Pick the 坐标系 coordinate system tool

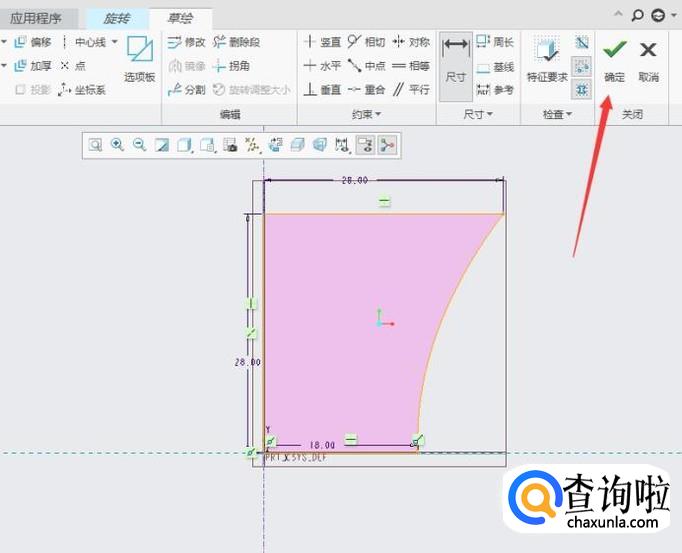coord(82,90)
